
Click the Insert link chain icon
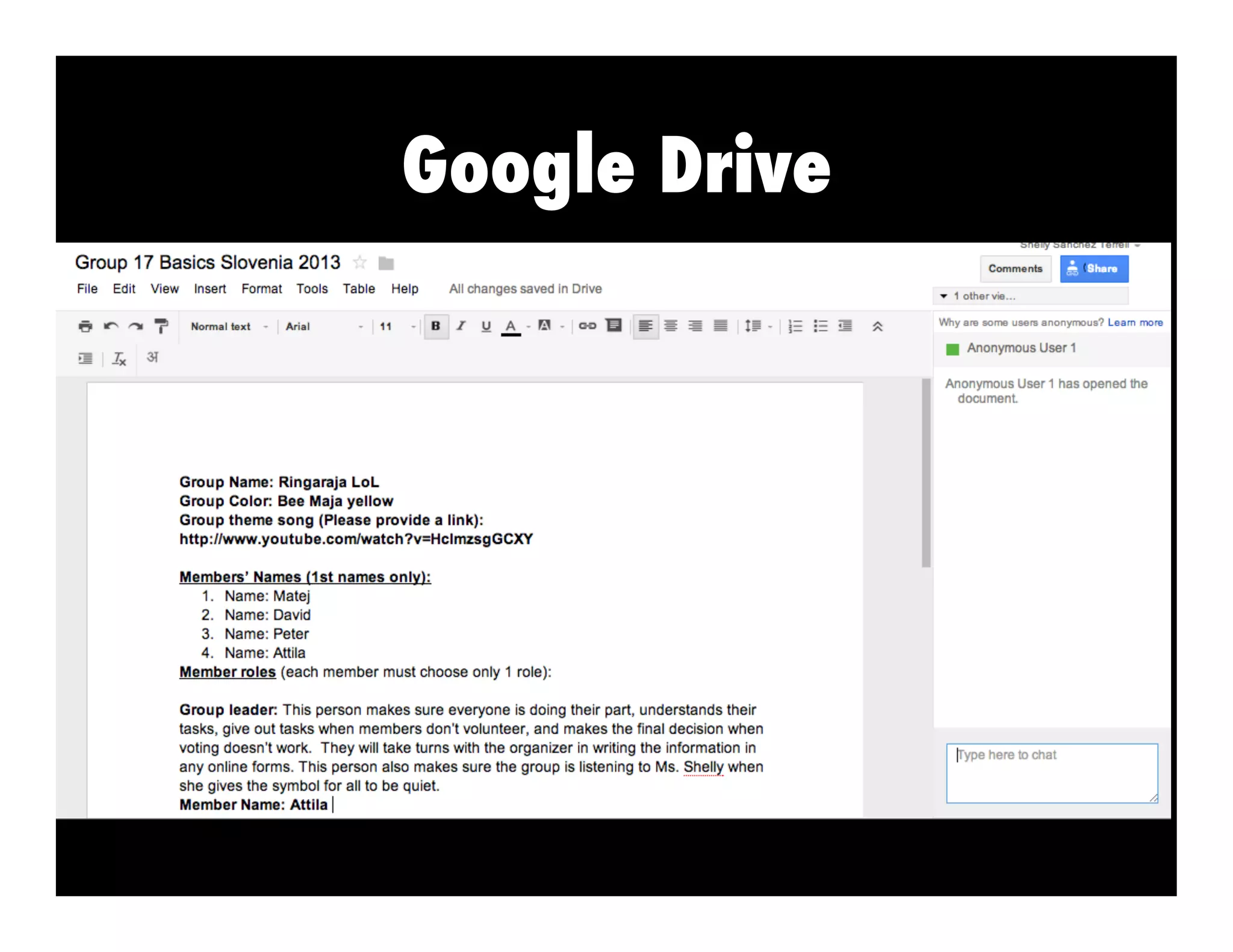[x=587, y=326]
